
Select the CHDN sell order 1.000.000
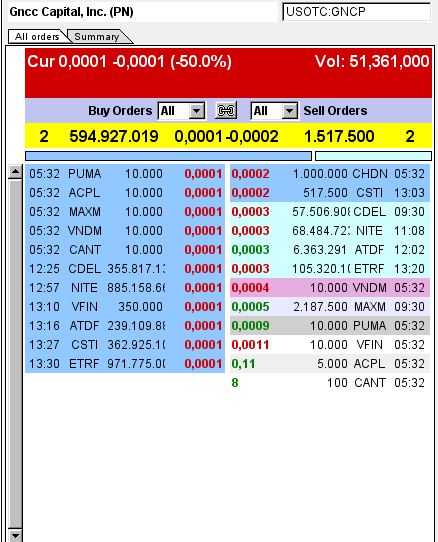(x=330, y=174)
